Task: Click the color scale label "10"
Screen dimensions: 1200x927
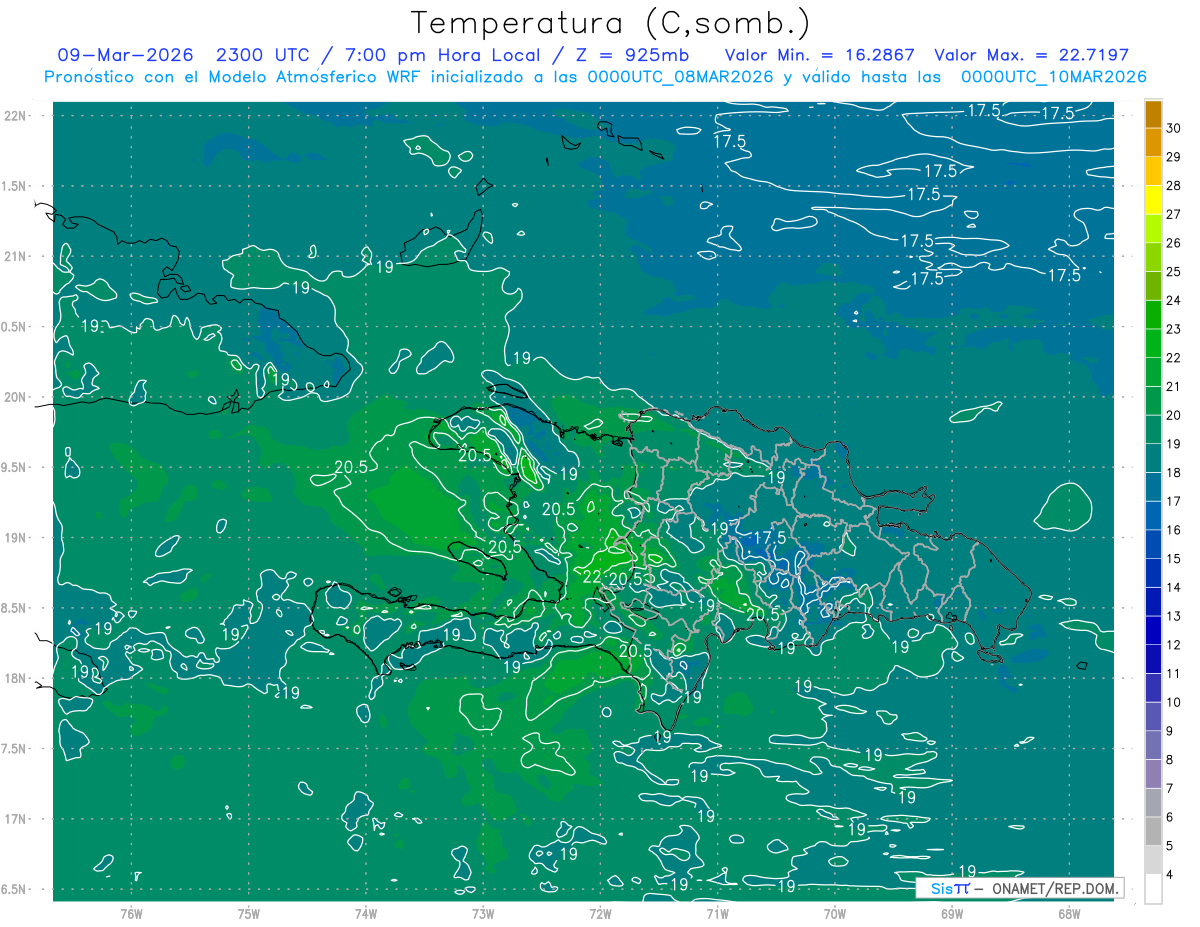Action: (1174, 702)
